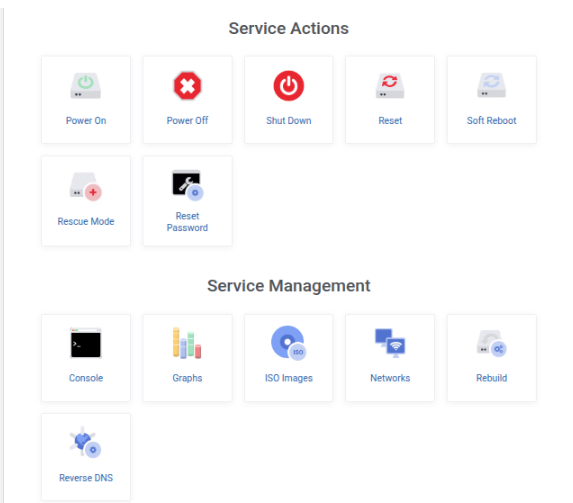Open the Console terminal icon

(x=86, y=343)
